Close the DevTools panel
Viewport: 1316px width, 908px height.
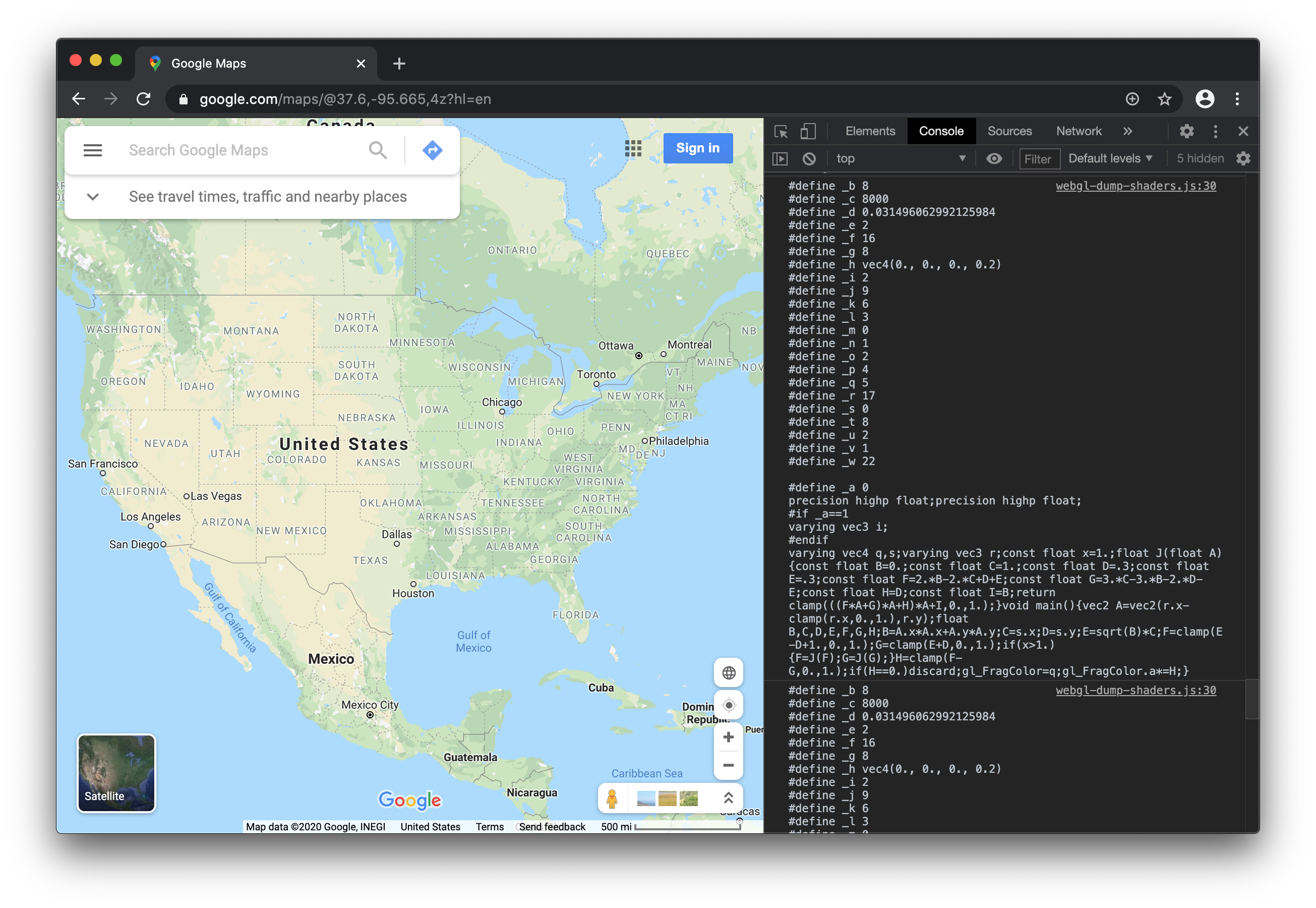(1243, 132)
